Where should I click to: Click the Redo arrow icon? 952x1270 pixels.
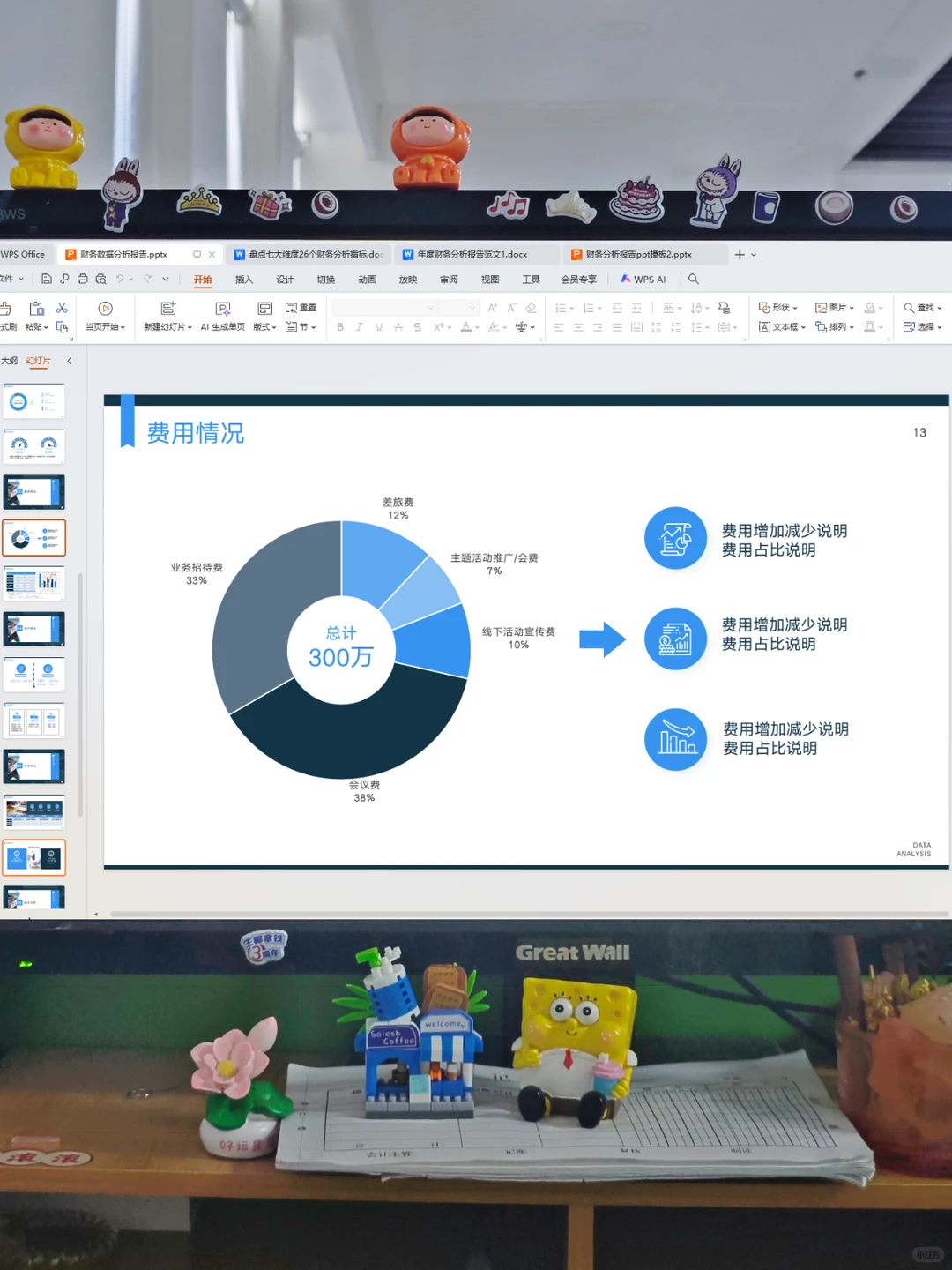[147, 280]
